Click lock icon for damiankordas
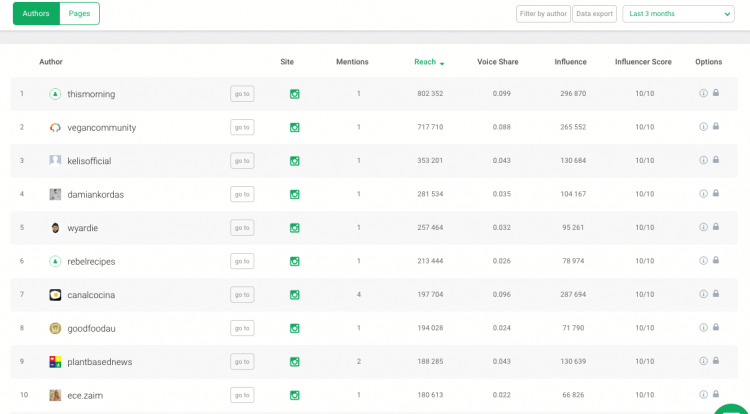Screen dimensions: 750x414 [x=716, y=193]
